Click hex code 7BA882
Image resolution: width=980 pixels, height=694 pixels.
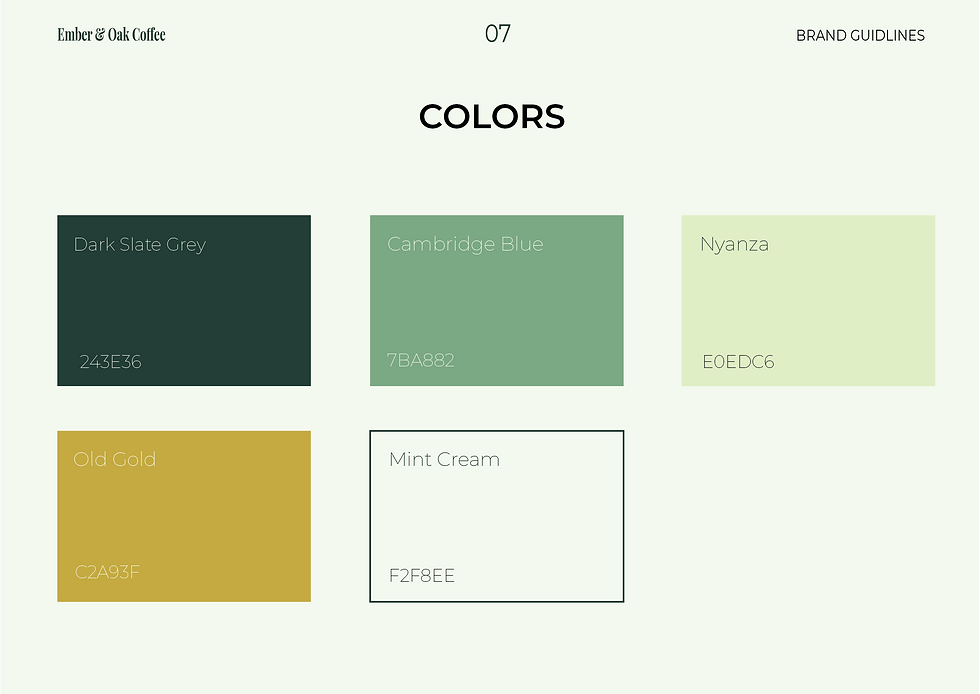(420, 360)
